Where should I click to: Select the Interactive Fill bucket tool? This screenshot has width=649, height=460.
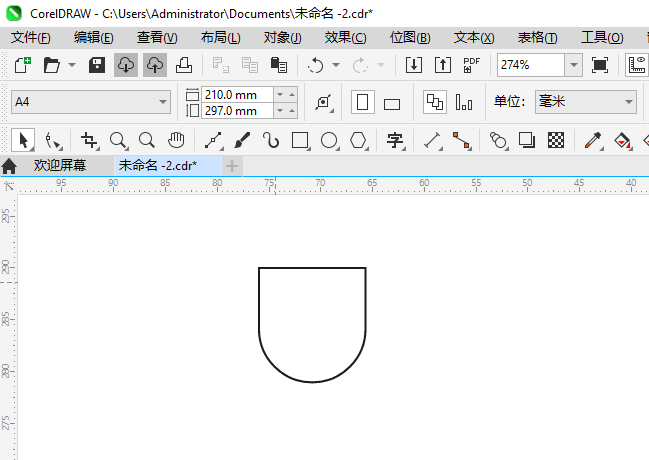coord(623,140)
